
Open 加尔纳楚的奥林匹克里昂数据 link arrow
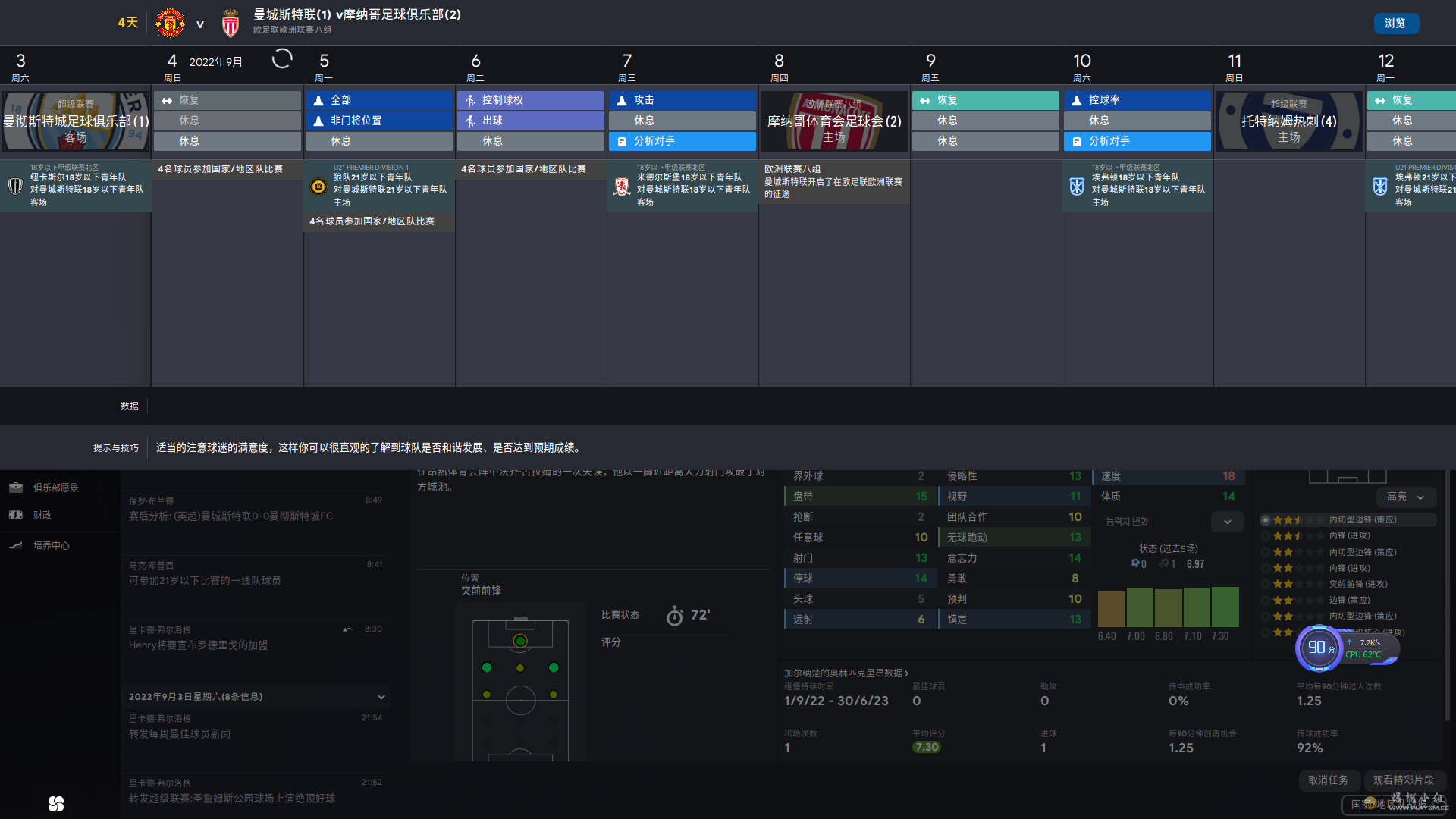[906, 673]
